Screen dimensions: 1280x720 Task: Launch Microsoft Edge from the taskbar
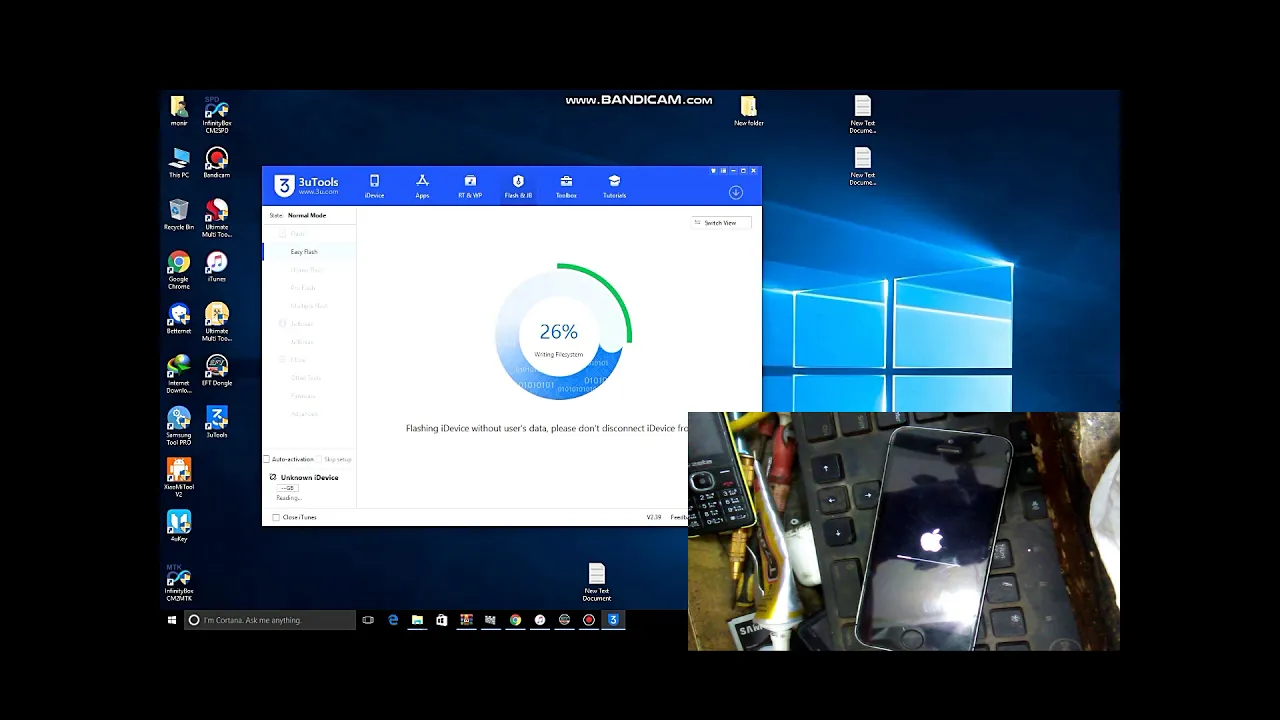(x=393, y=620)
